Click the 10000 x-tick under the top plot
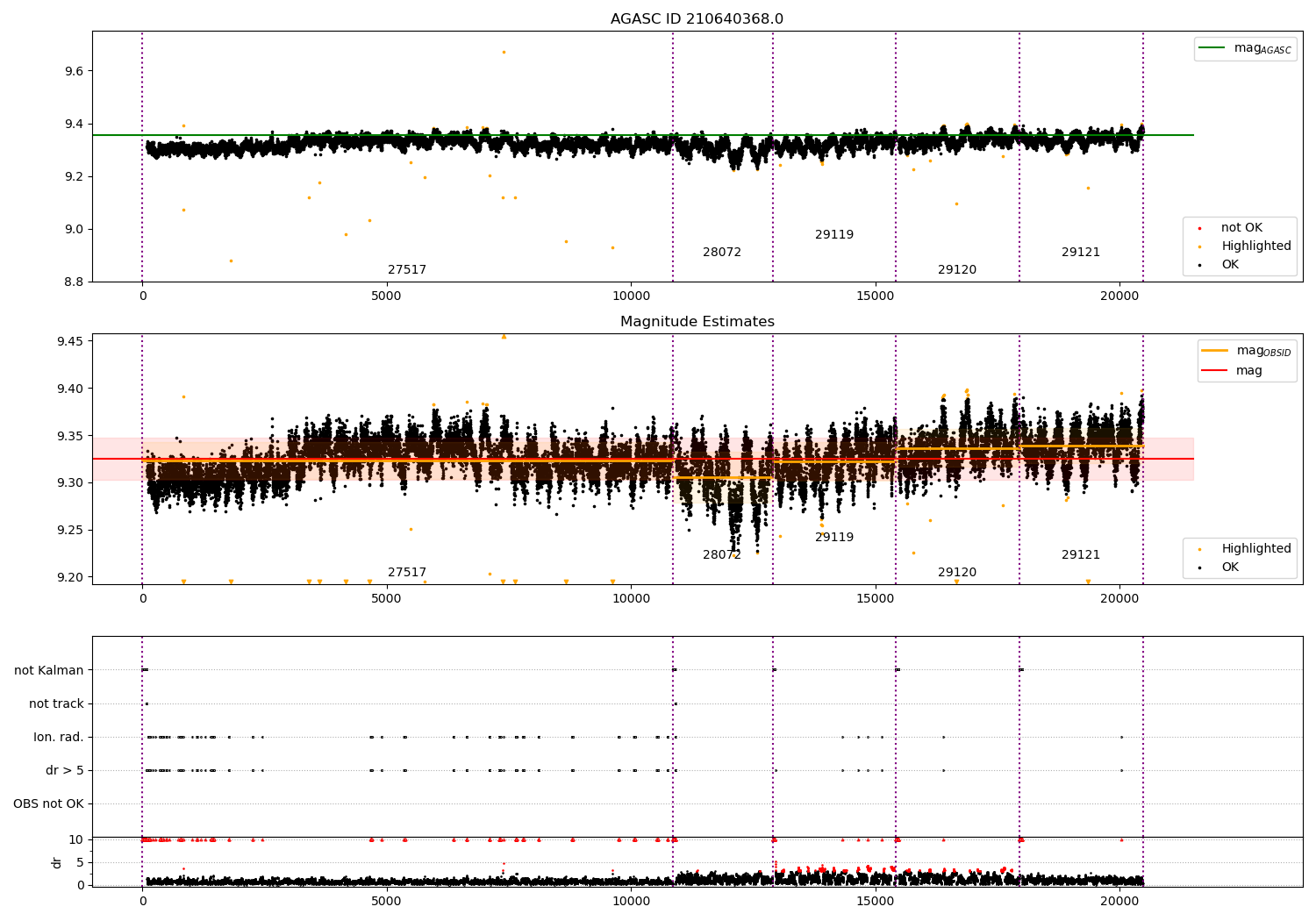The image size is (1316, 921). (x=631, y=296)
